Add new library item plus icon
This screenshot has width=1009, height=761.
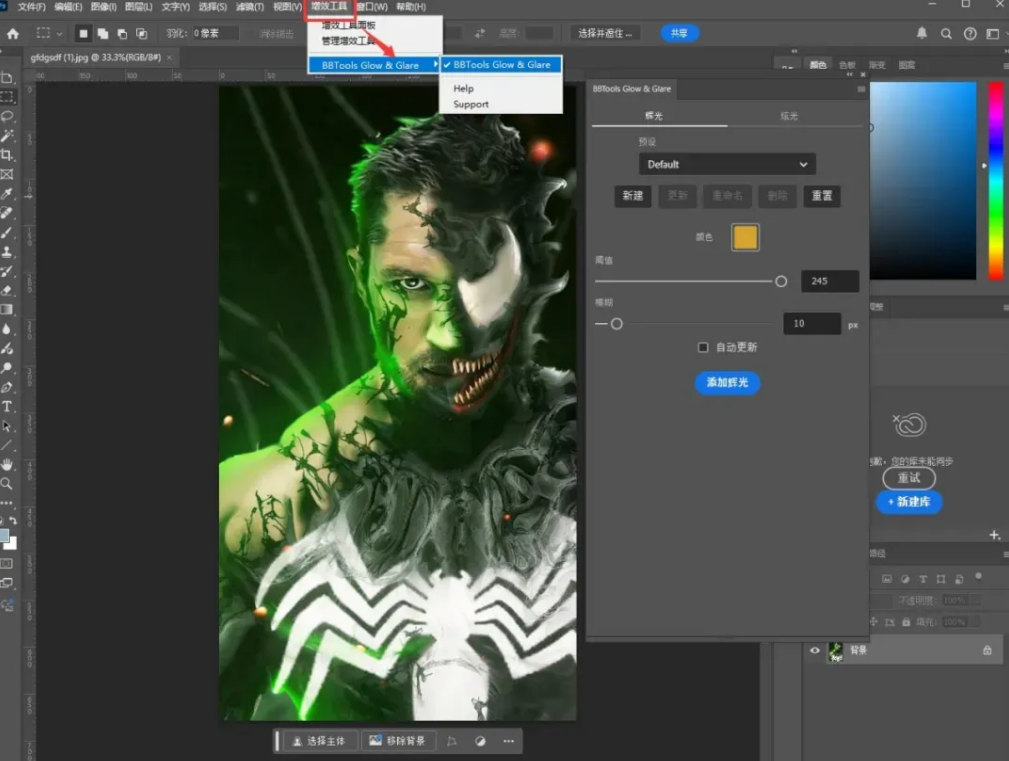coord(994,535)
